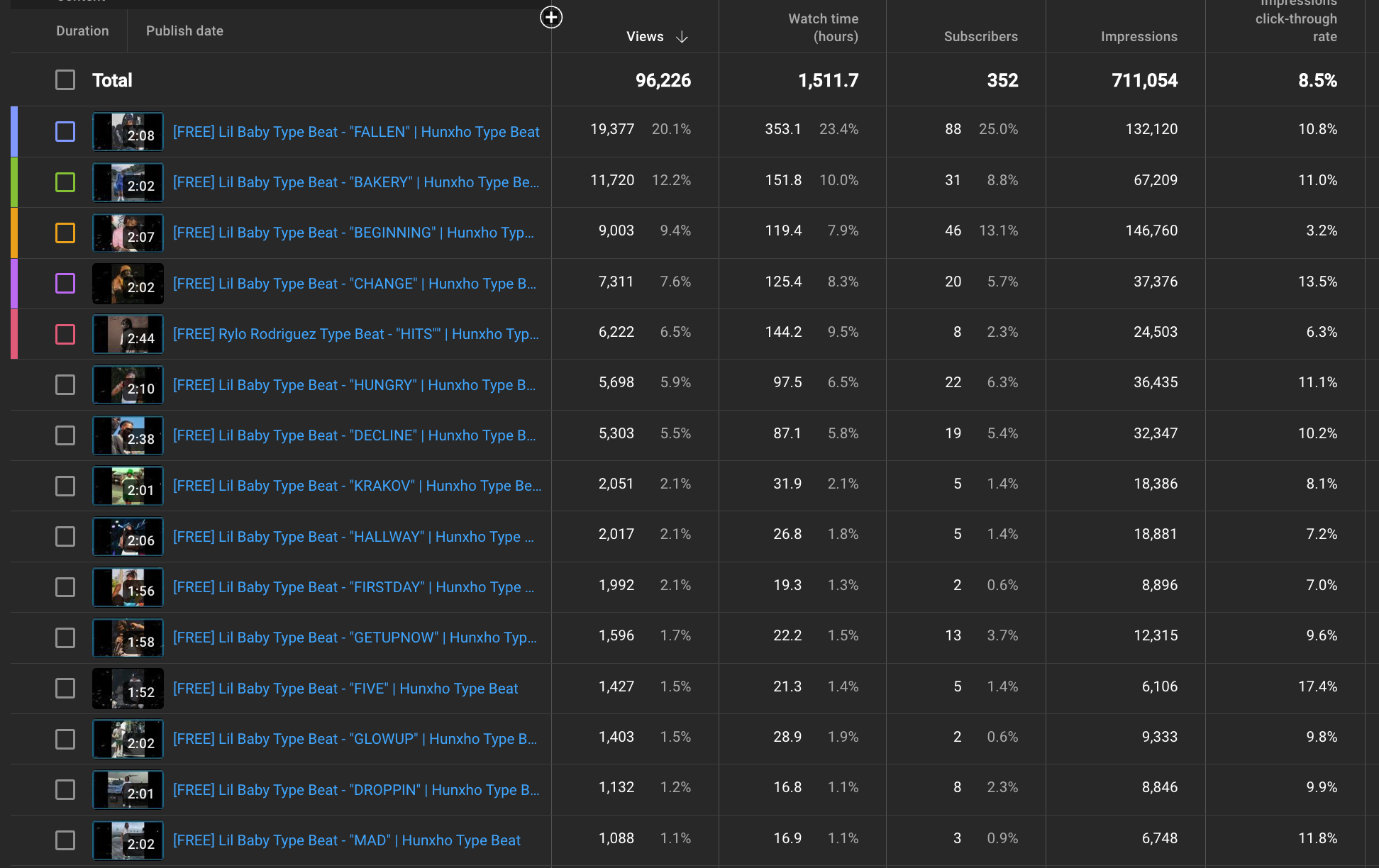Sort by Views column header

click(645, 37)
